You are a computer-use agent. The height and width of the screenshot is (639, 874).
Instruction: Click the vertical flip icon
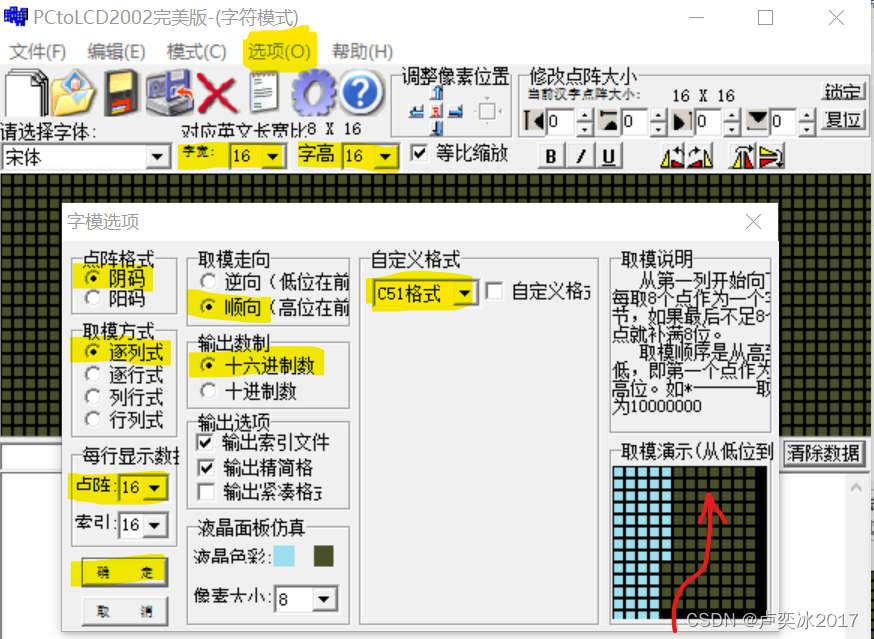771,156
